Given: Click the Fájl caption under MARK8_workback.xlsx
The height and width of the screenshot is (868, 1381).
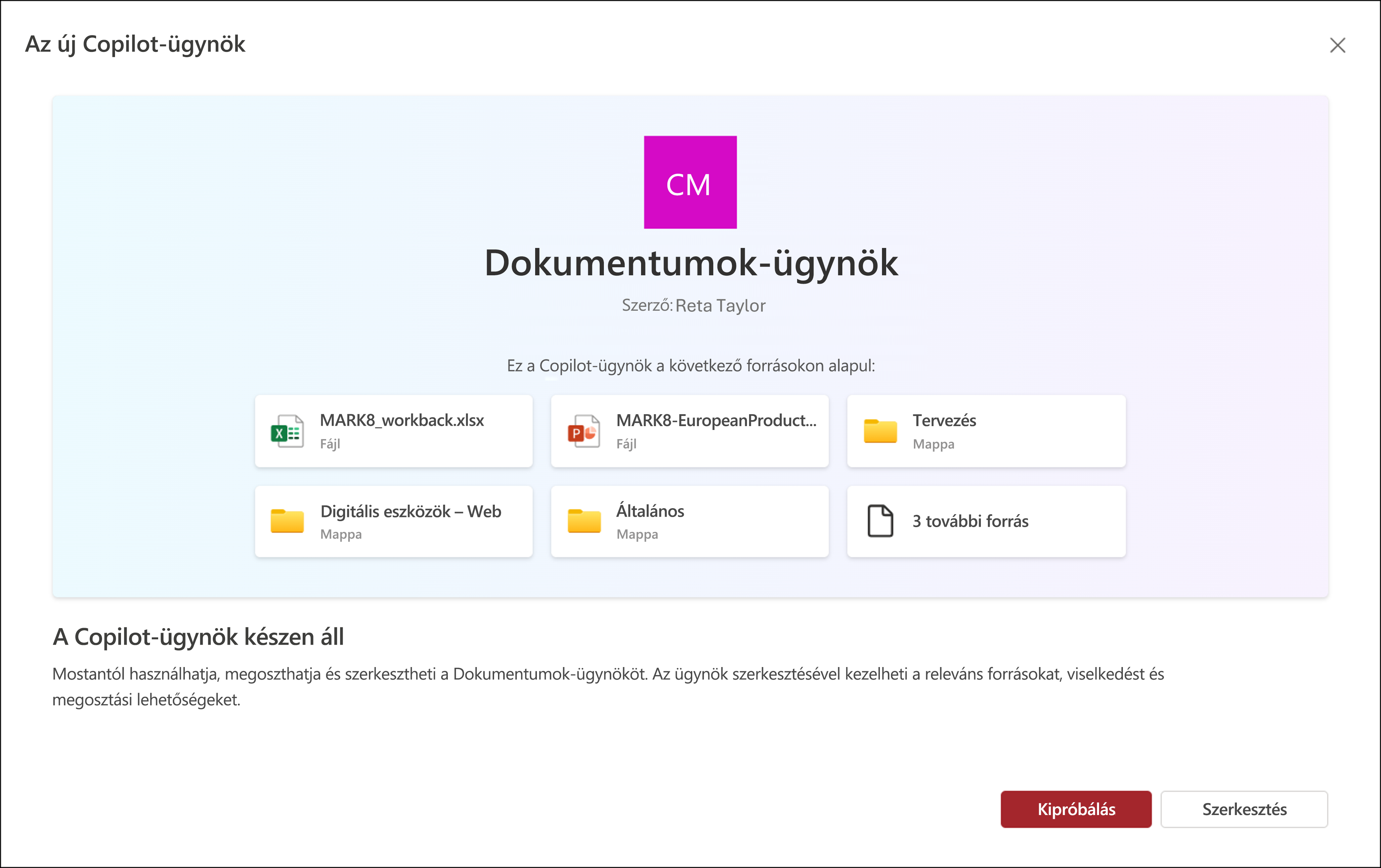Looking at the screenshot, I should tap(330, 444).
